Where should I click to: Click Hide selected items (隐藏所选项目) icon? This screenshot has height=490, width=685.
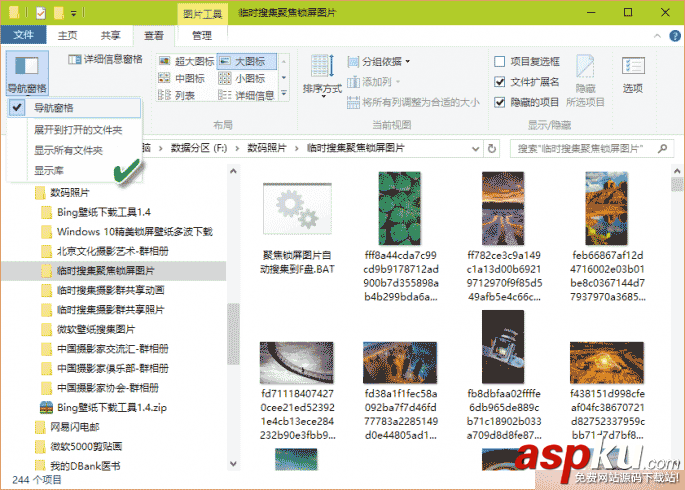[585, 80]
